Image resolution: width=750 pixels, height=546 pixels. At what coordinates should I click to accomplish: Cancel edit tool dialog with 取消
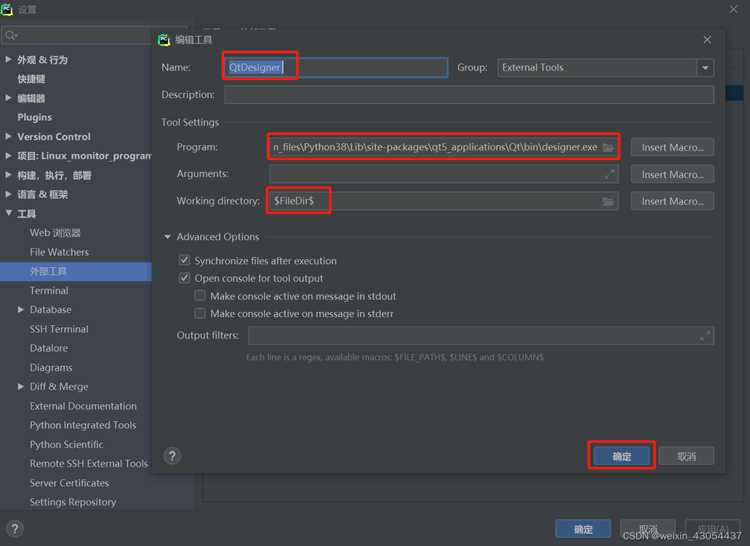coord(686,456)
